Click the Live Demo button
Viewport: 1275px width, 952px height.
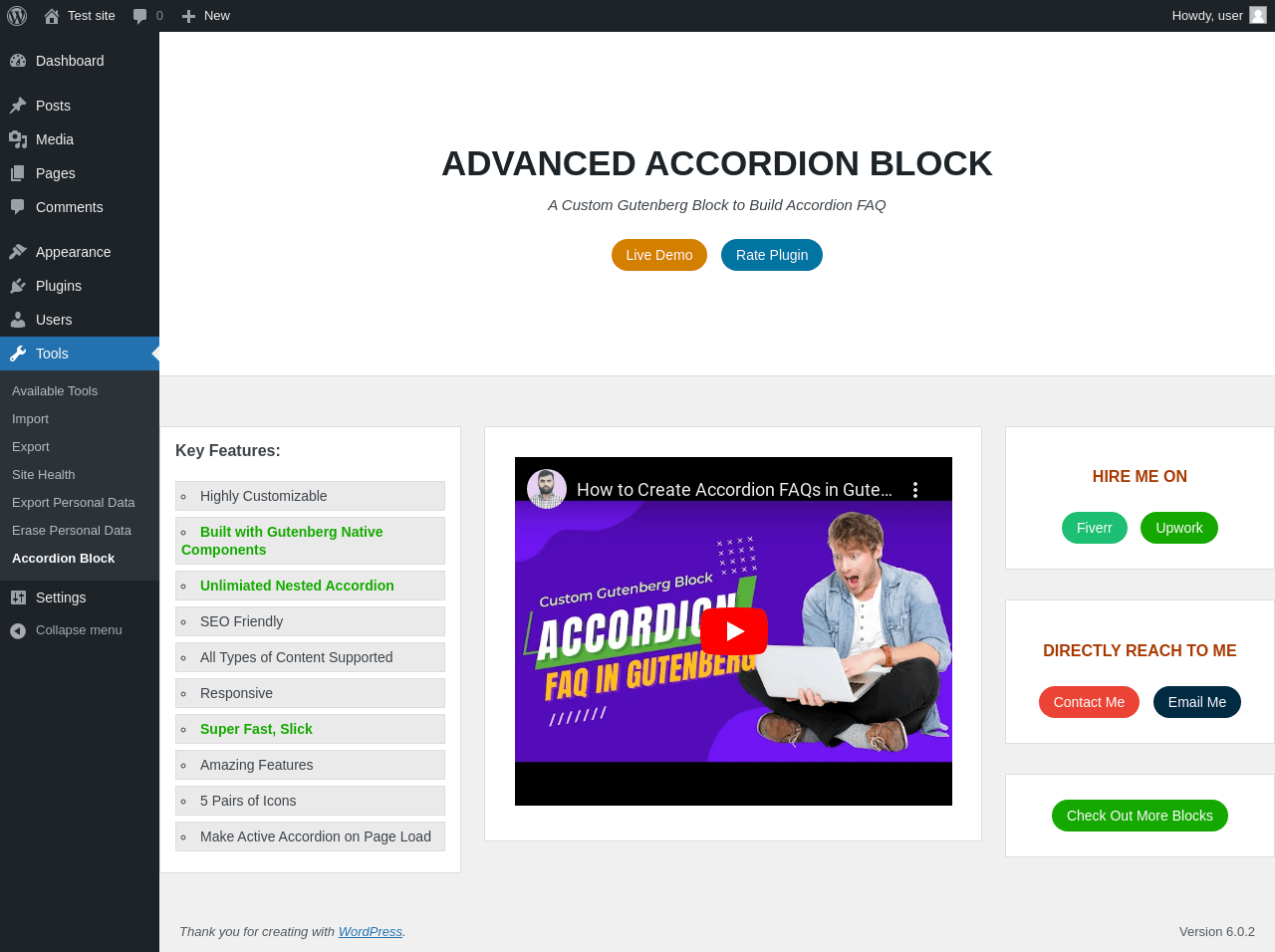click(x=659, y=255)
